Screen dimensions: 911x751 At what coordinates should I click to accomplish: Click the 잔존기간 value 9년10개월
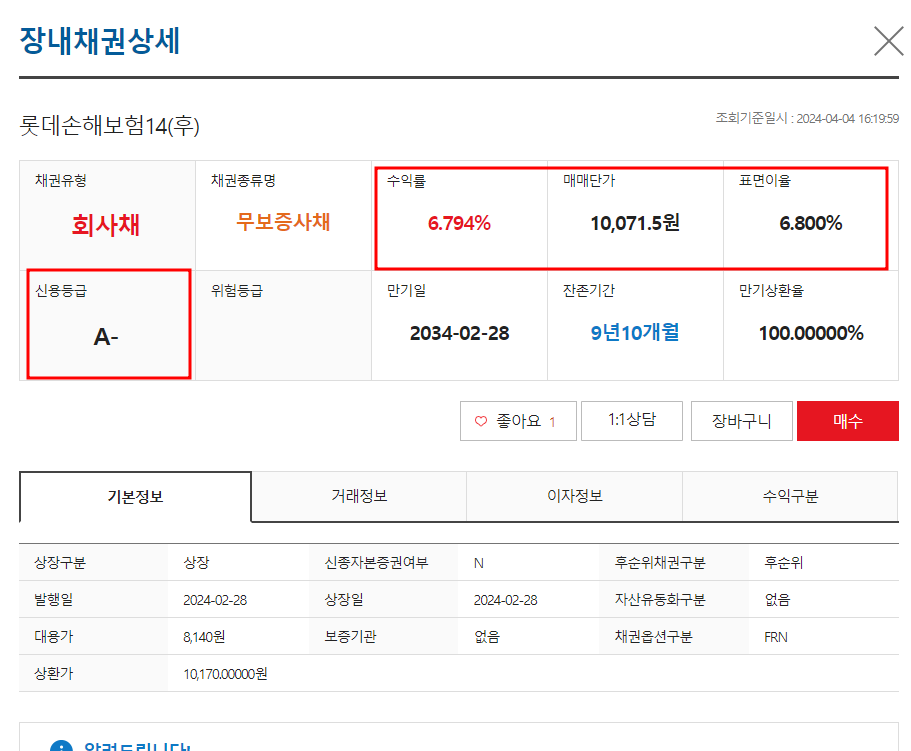635,333
